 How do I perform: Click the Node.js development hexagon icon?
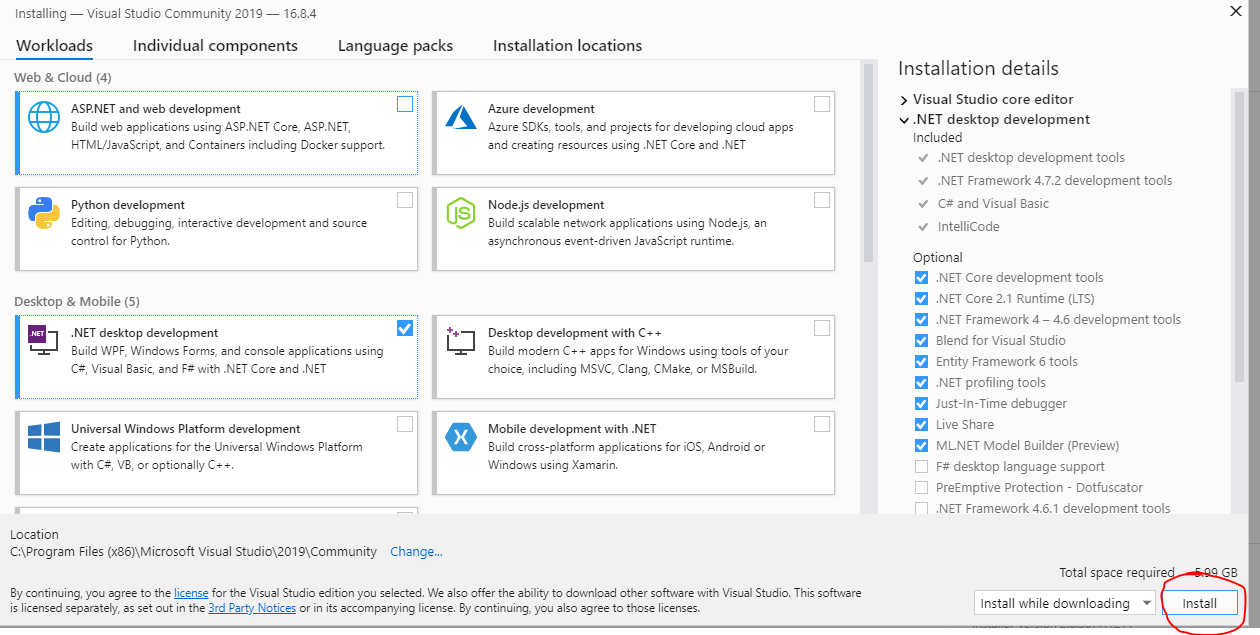coord(461,213)
